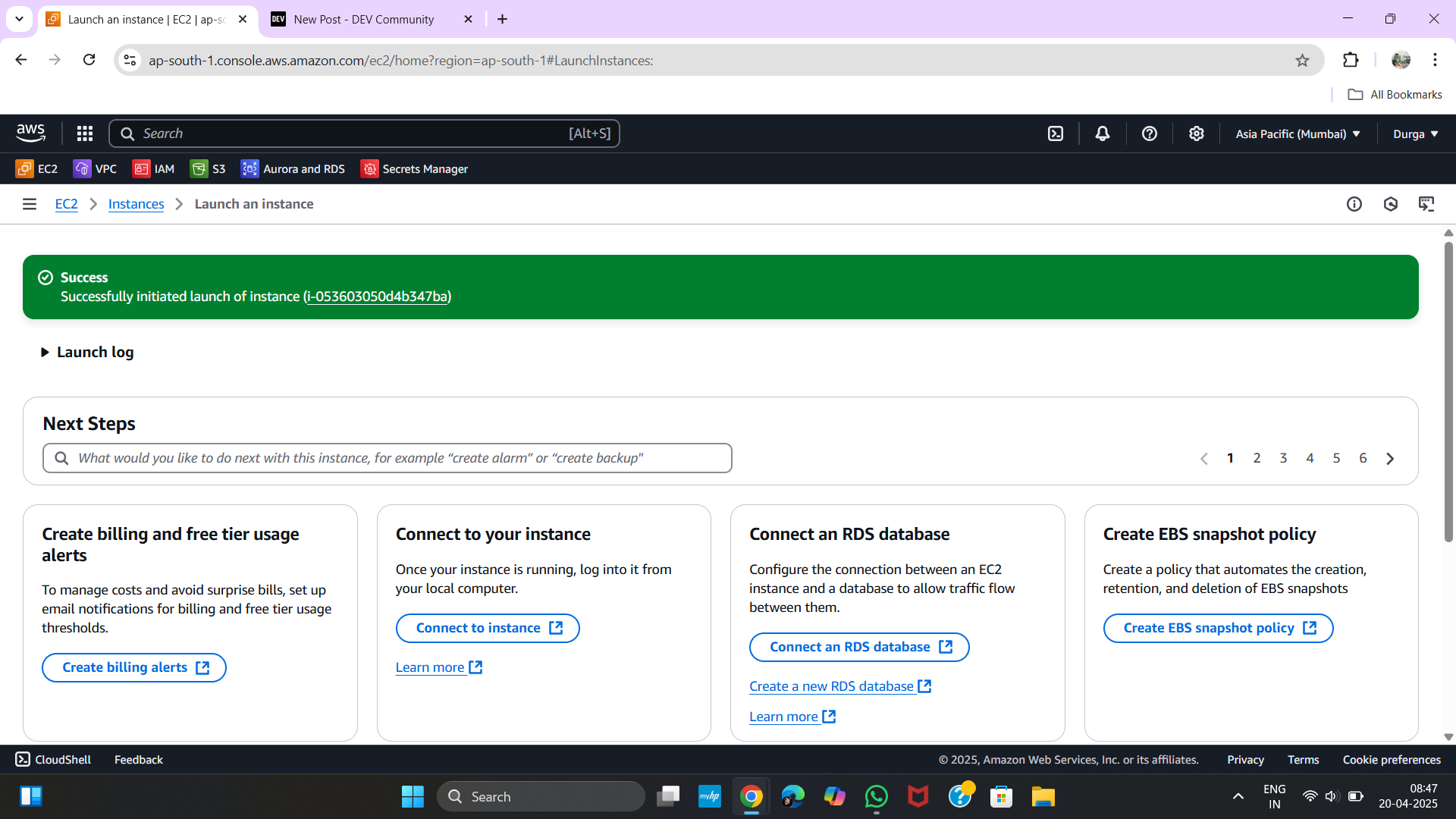1456x819 pixels.
Task: Go to page 2 of Next Steps
Action: click(1257, 458)
